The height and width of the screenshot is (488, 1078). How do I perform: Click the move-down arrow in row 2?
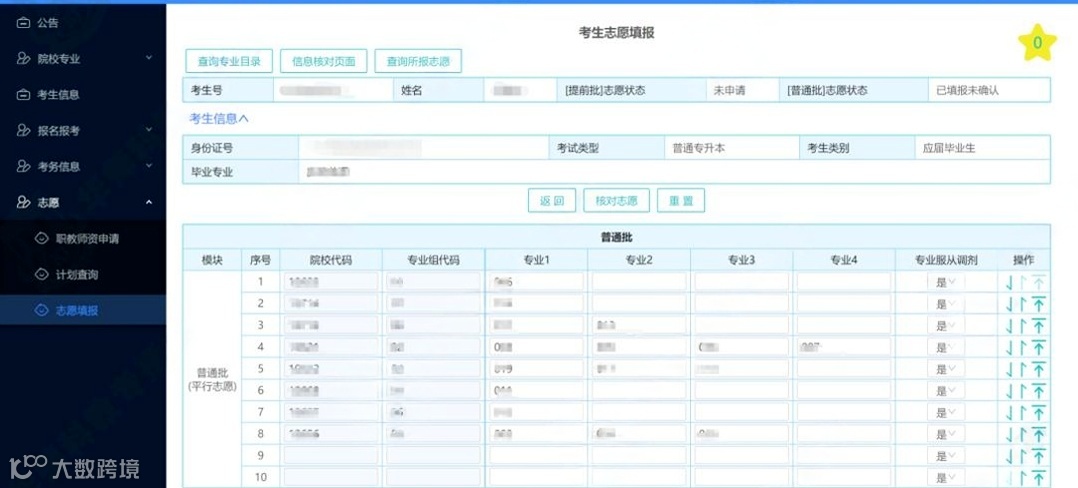[x=1010, y=304]
